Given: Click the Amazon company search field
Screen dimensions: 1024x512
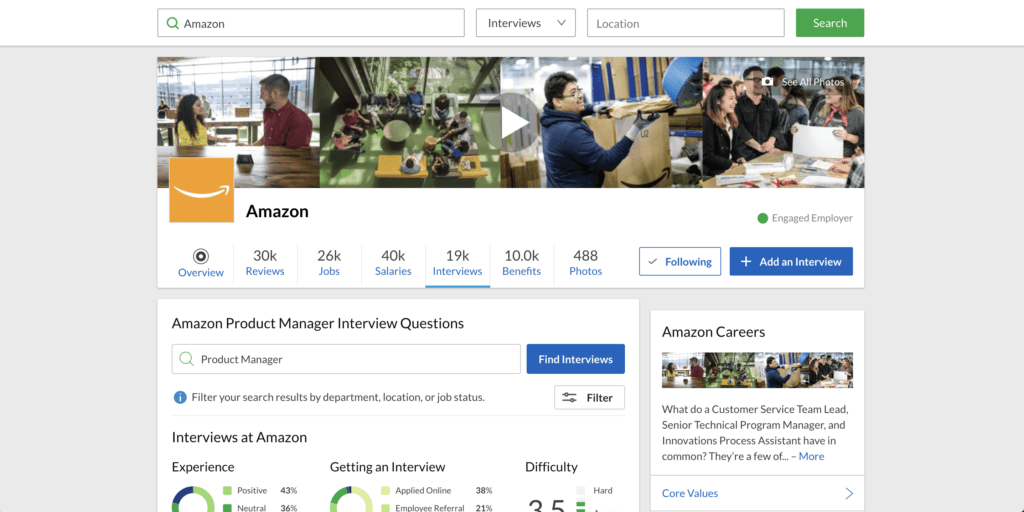Looking at the screenshot, I should click(311, 23).
